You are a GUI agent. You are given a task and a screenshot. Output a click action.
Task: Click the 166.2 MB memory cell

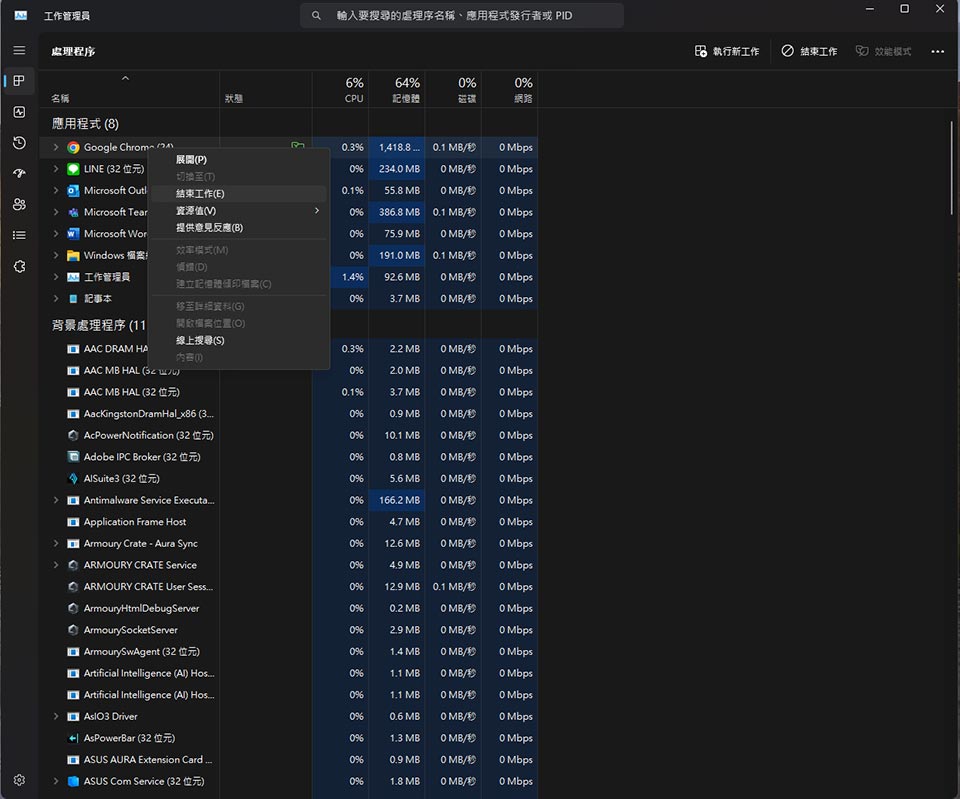coord(397,500)
